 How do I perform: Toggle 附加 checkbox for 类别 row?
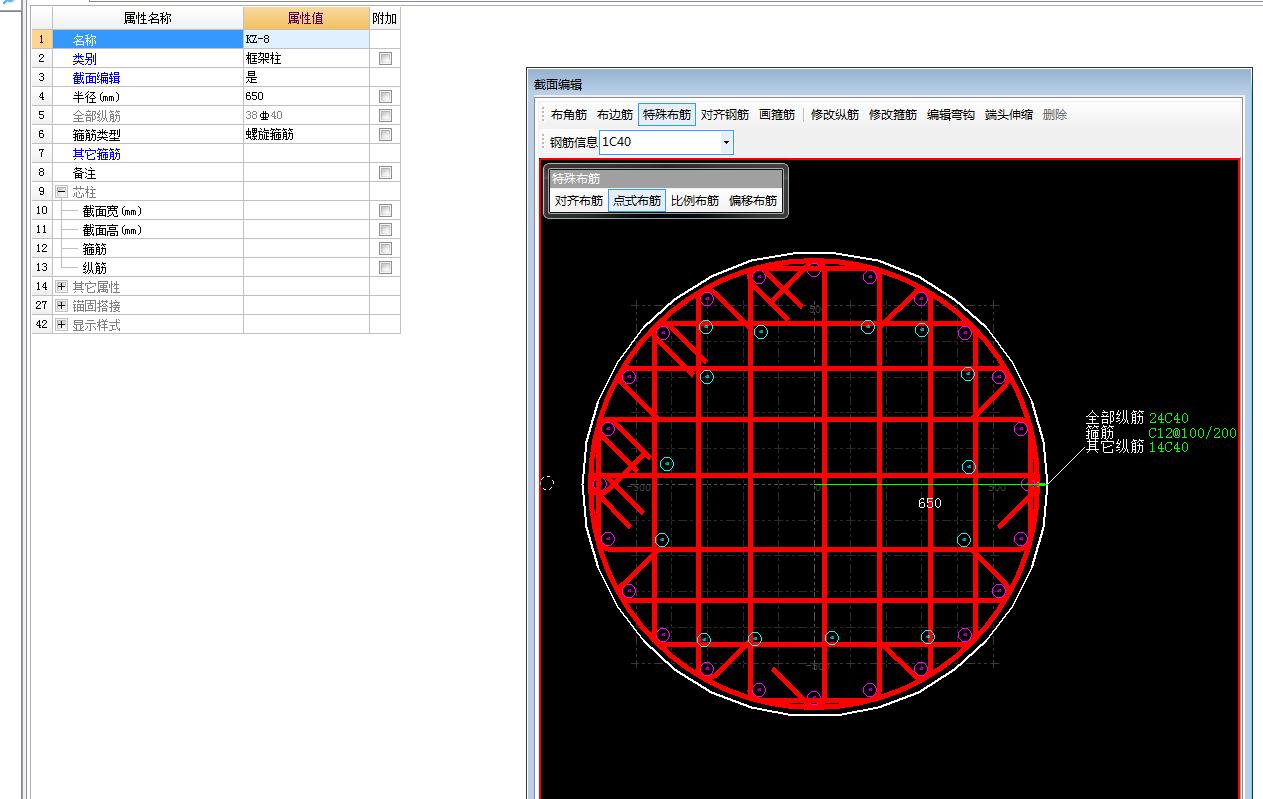pos(385,59)
